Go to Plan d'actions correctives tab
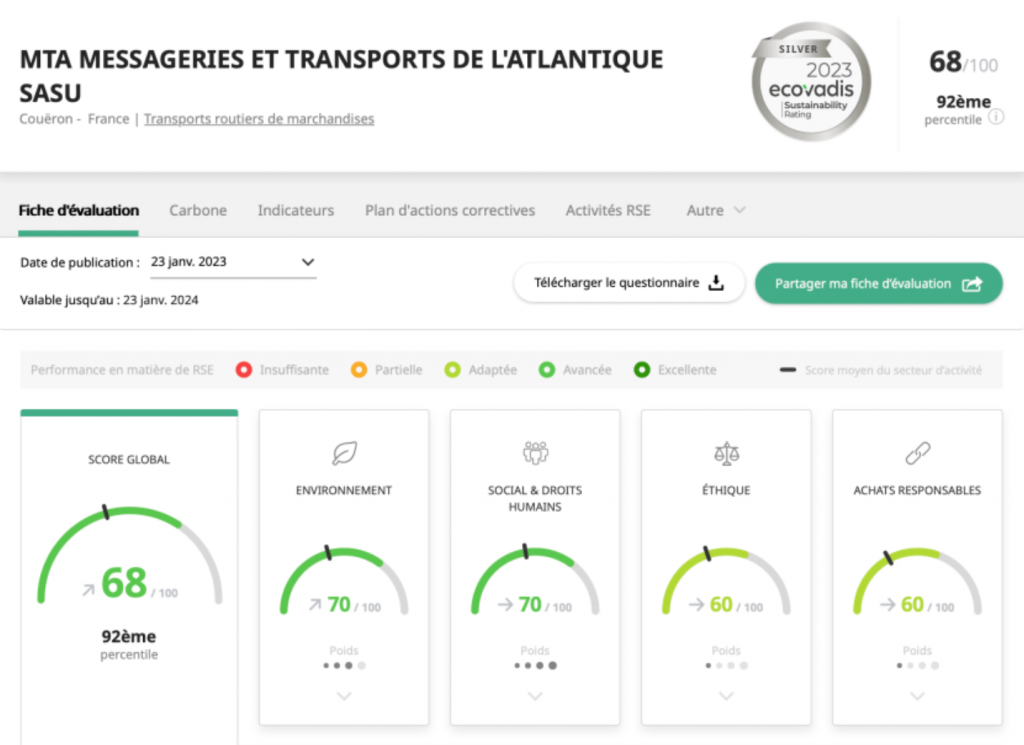The height and width of the screenshot is (745, 1024). pos(450,210)
